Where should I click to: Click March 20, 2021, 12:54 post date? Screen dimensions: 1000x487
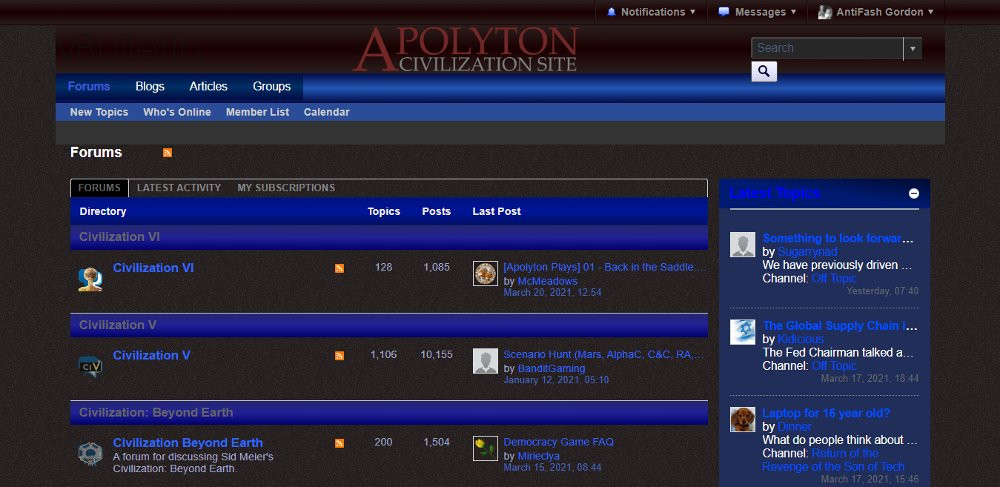click(552, 293)
